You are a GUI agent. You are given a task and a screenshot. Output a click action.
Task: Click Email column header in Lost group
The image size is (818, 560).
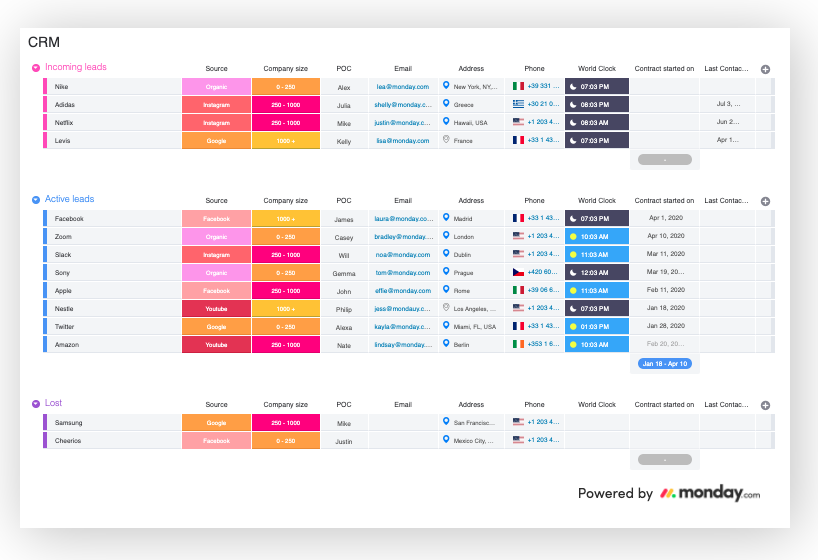coord(403,405)
